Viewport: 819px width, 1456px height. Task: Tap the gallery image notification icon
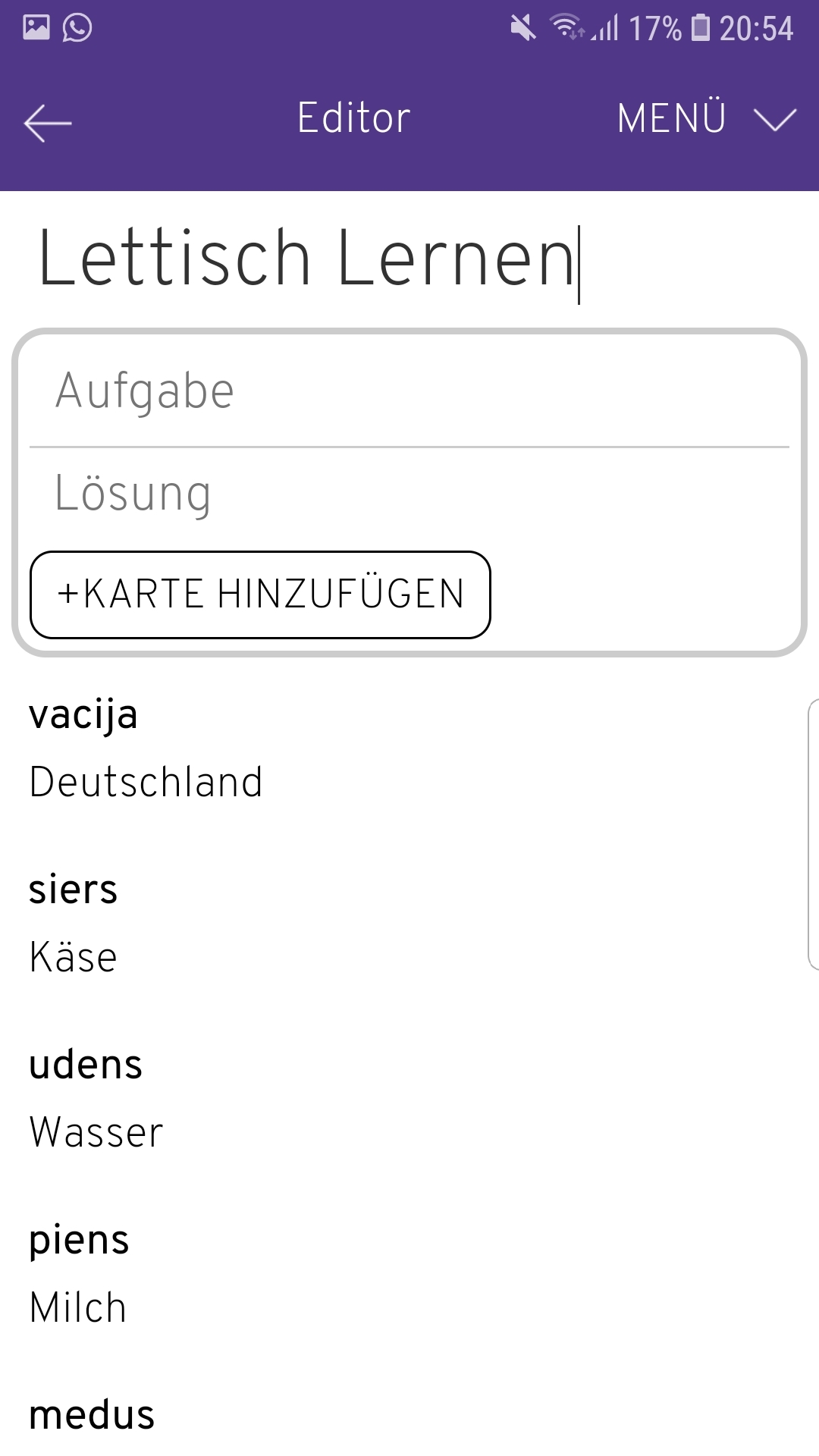tap(36, 28)
